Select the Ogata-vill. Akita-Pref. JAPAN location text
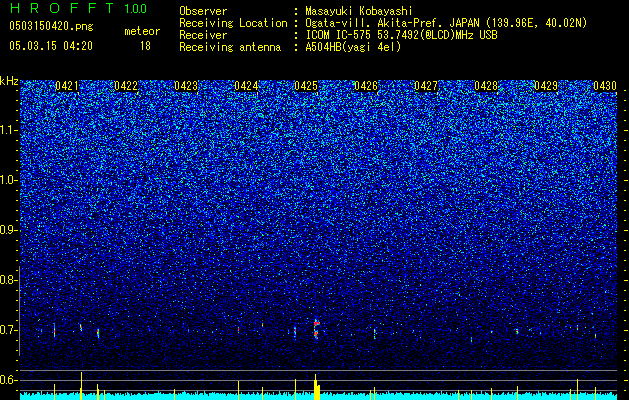The height and width of the screenshot is (400, 629). point(446,23)
